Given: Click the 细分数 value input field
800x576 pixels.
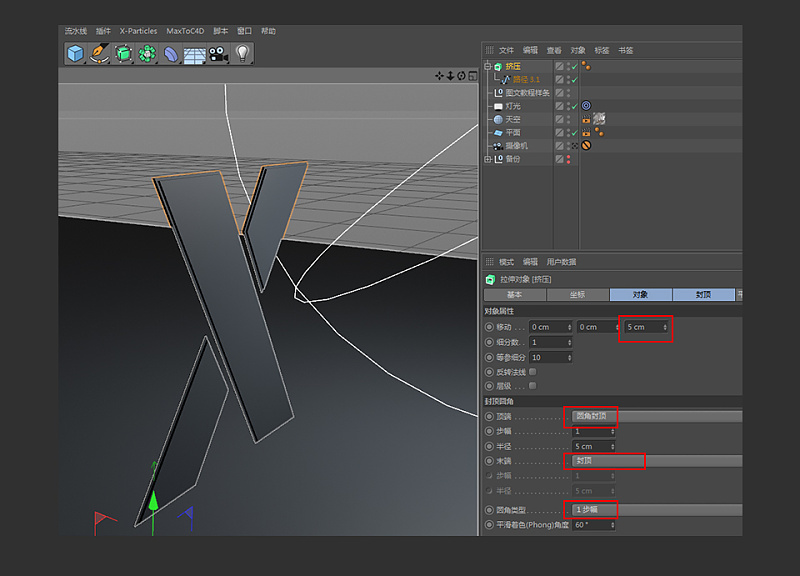Looking at the screenshot, I should tap(550, 342).
